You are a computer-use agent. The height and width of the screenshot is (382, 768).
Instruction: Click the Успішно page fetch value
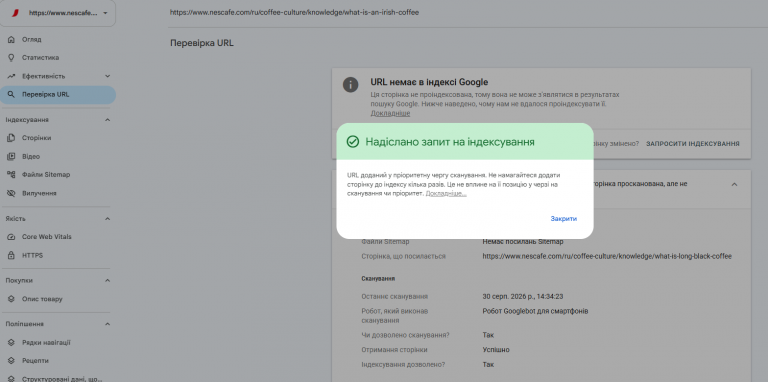496,350
